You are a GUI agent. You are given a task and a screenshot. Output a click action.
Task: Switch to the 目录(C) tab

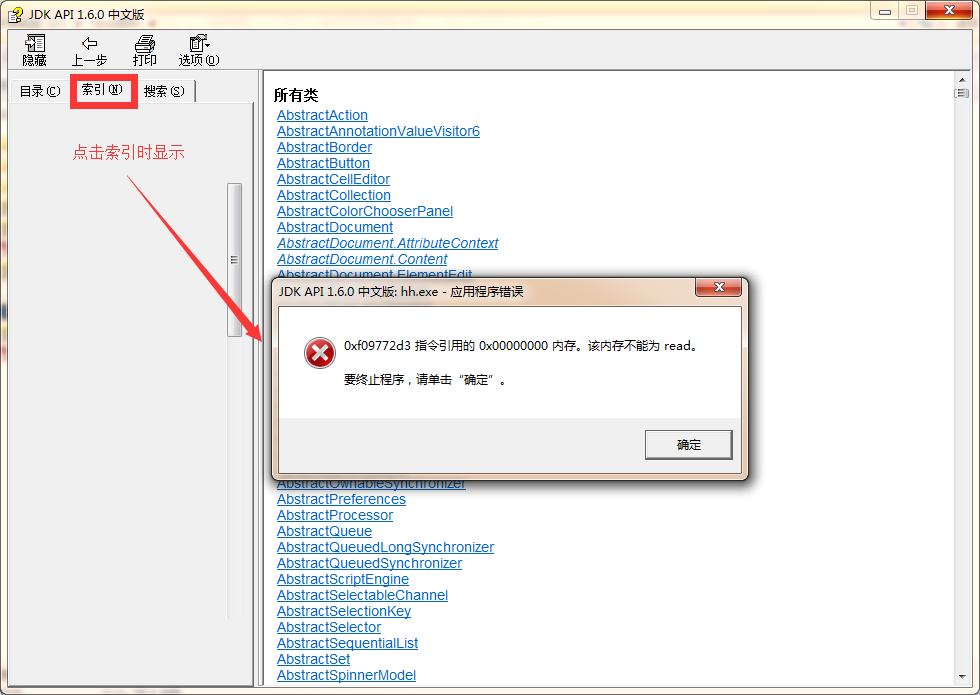[40, 91]
